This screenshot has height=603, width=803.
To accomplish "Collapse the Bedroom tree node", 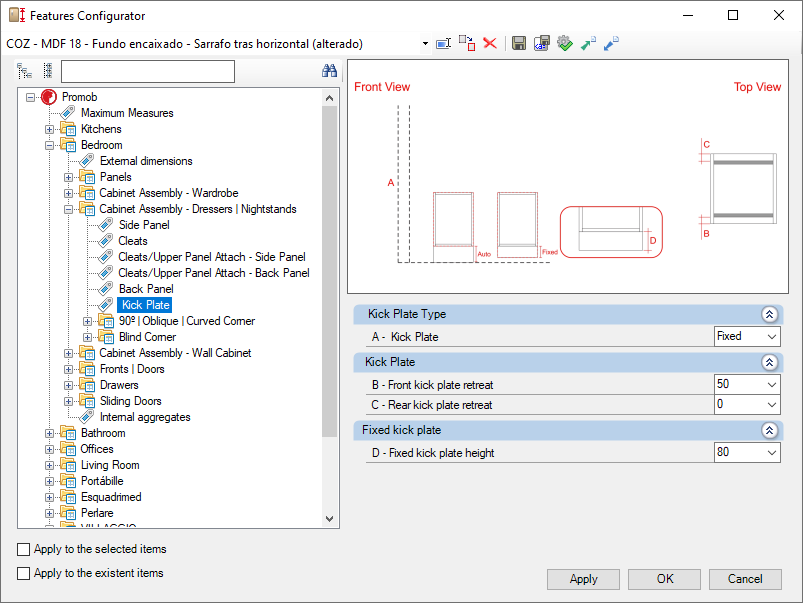I will tap(49, 145).
